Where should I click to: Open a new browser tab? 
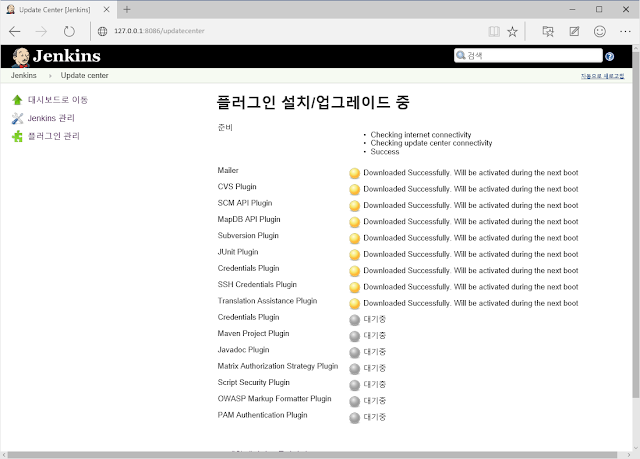point(127,9)
